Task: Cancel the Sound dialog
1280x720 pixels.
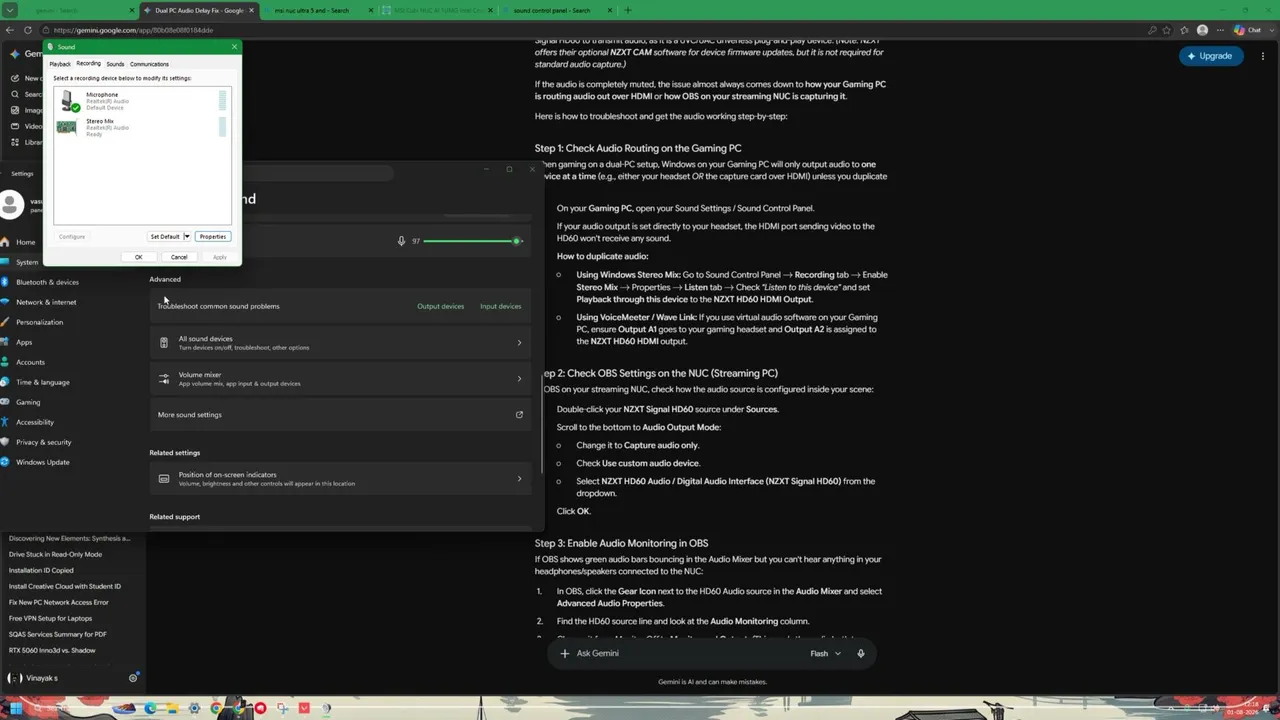Action: 179,257
